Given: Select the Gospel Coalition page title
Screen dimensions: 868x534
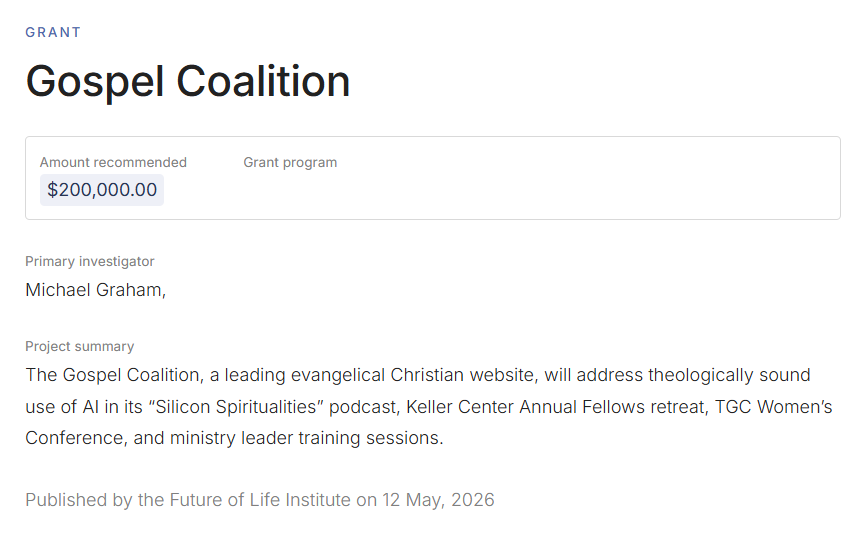Looking at the screenshot, I should pos(188,82).
